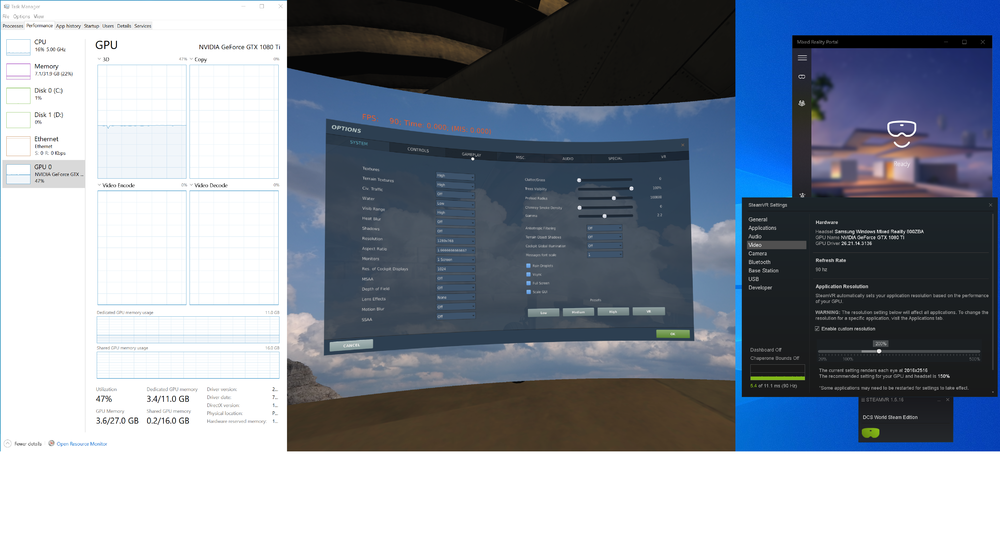The width and height of the screenshot is (1000, 547).
Task: Select the Disk 1 (D:) performance entry
Action: (43, 119)
